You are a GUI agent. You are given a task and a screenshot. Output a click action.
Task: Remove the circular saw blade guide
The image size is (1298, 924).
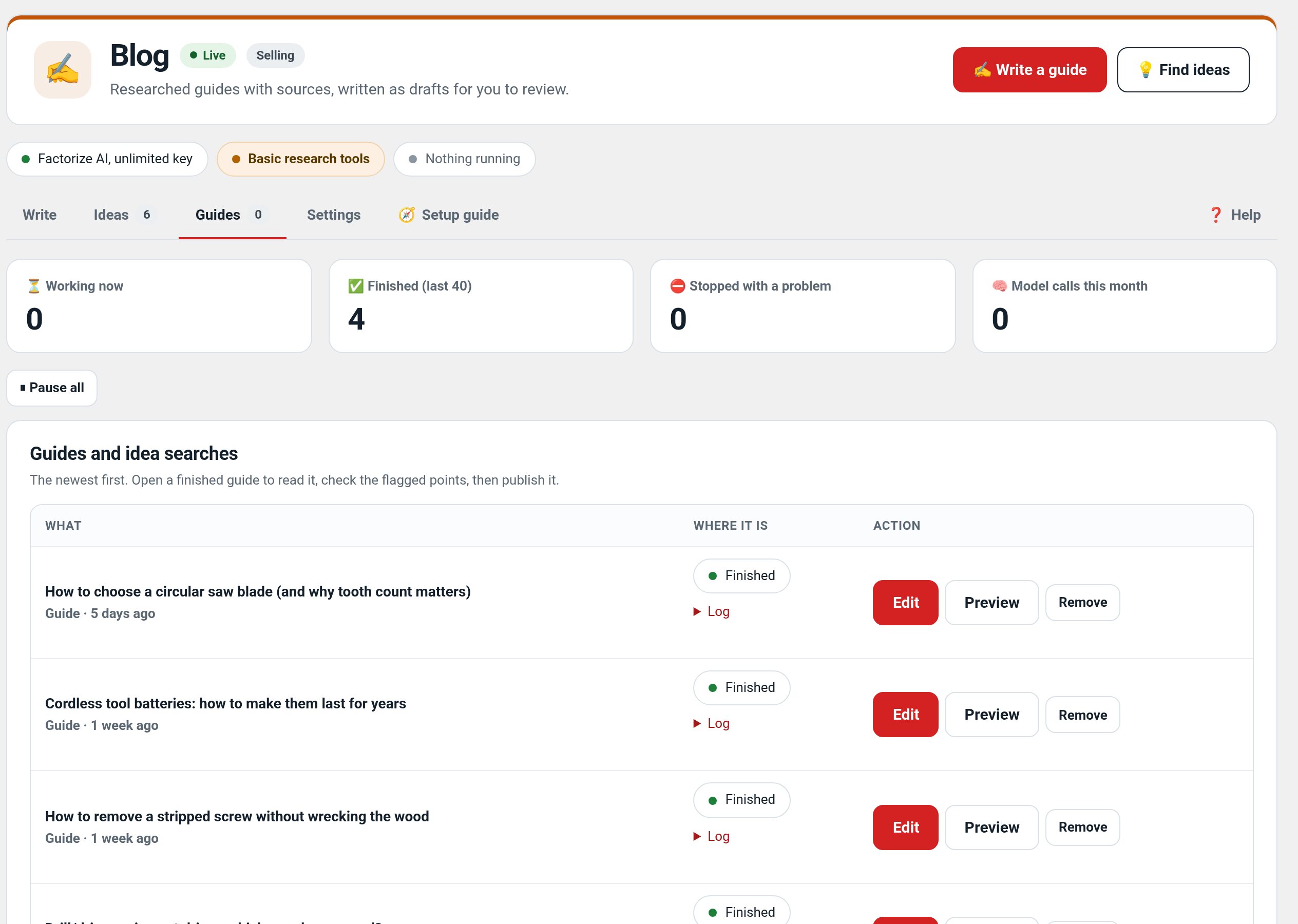click(1082, 603)
